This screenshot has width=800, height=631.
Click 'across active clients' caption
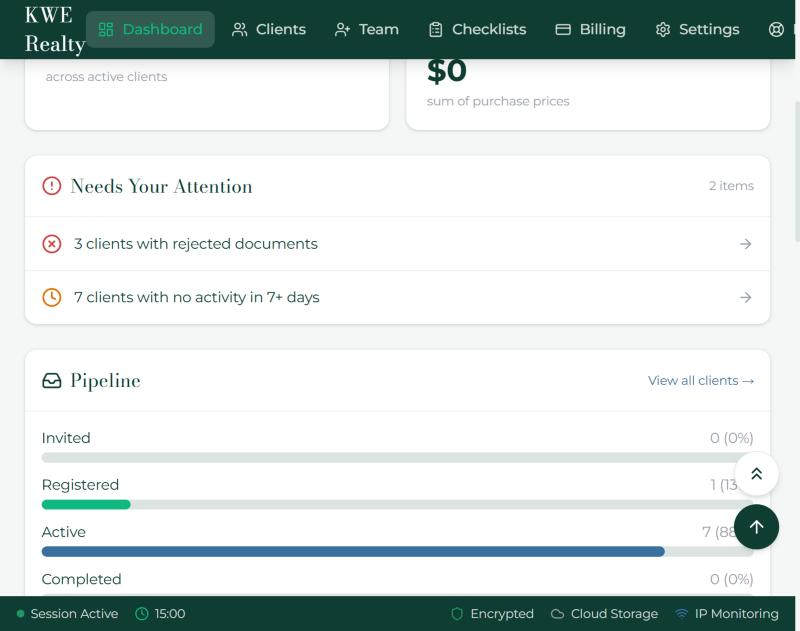(x=106, y=77)
